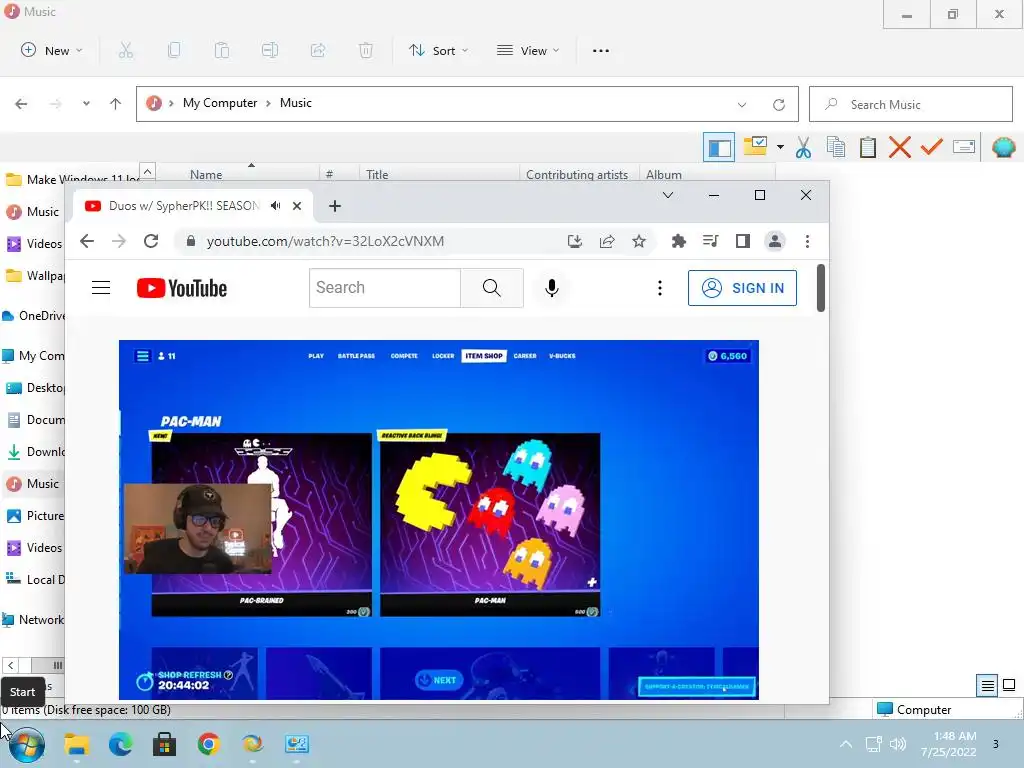Select Network in the Explorer sidebar

pyautogui.click(x=33, y=620)
